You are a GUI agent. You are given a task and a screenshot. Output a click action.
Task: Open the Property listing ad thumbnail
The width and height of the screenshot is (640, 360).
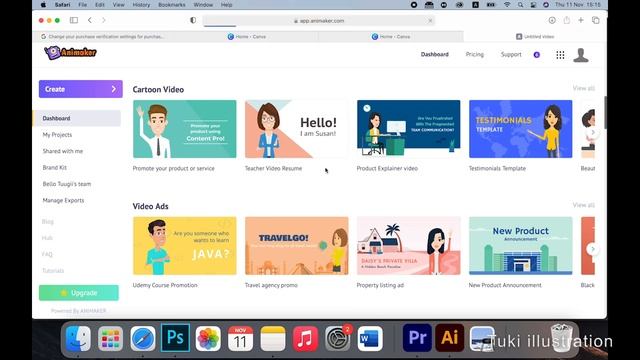pyautogui.click(x=409, y=246)
